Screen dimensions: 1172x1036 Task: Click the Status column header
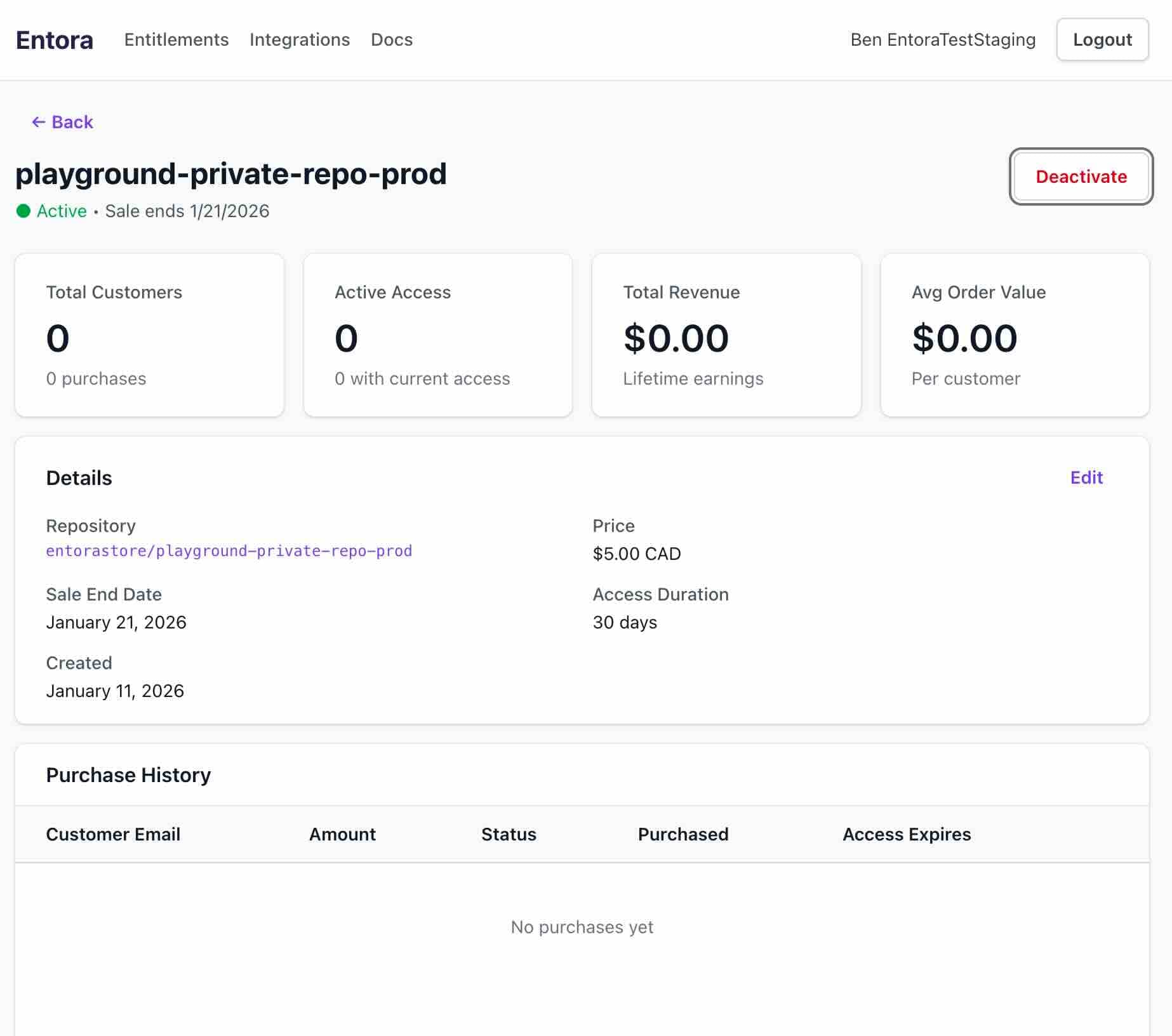click(509, 834)
